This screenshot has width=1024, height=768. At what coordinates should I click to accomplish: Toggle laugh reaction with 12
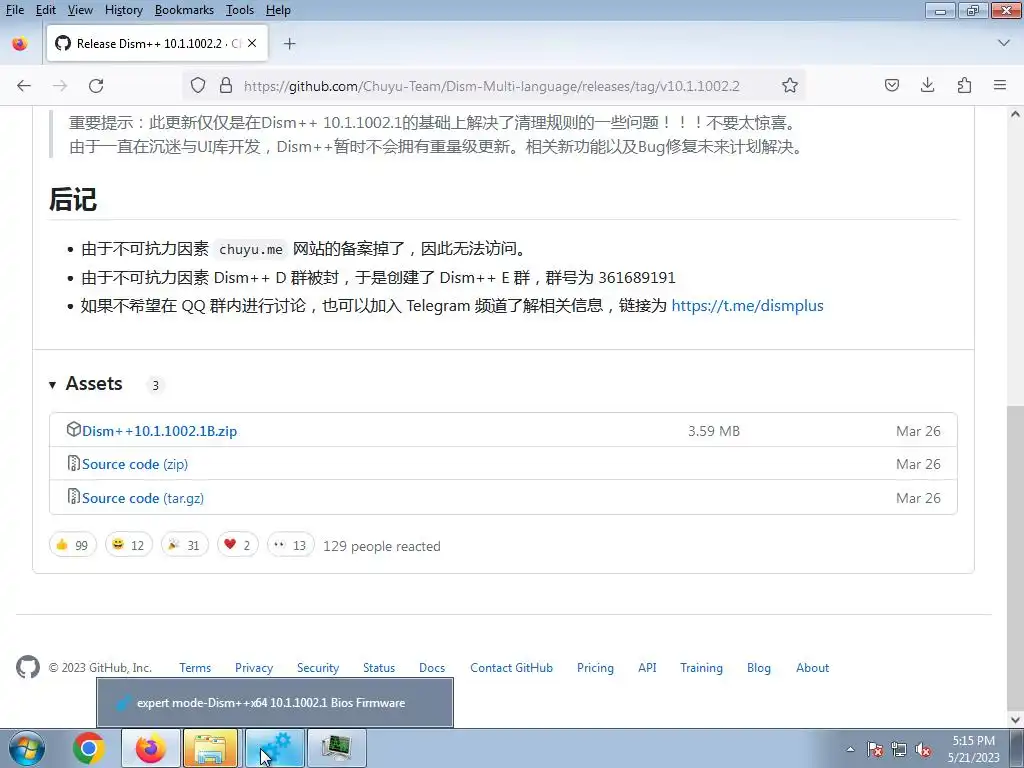tap(129, 545)
